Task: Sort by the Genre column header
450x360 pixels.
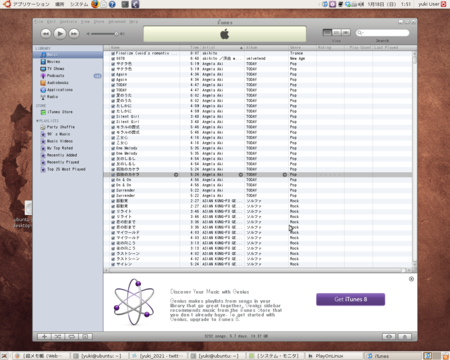Action: point(302,48)
